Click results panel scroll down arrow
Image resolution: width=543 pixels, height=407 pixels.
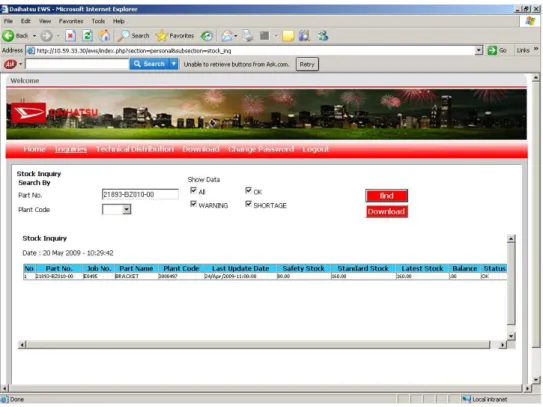click(511, 336)
